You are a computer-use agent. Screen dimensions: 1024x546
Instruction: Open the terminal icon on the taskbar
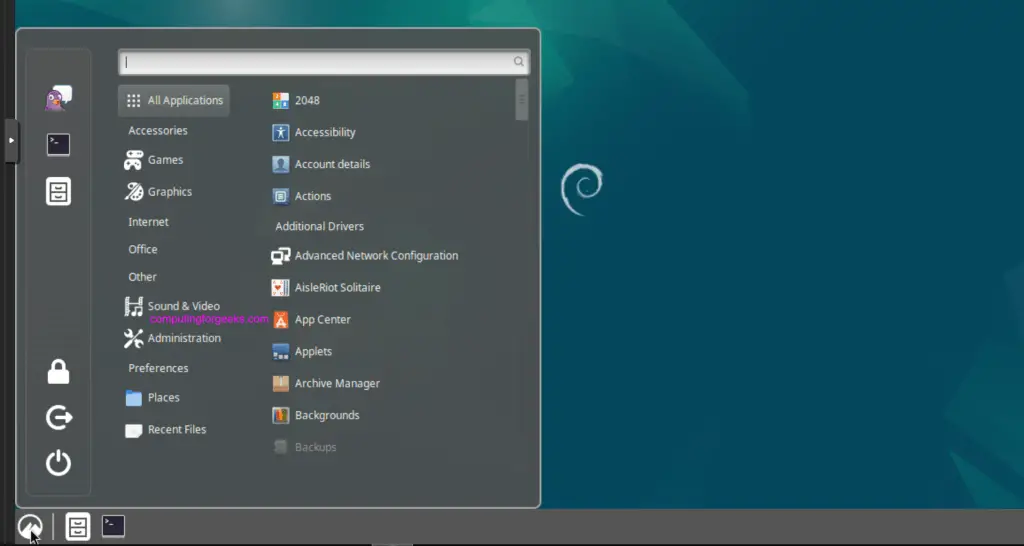pos(113,526)
